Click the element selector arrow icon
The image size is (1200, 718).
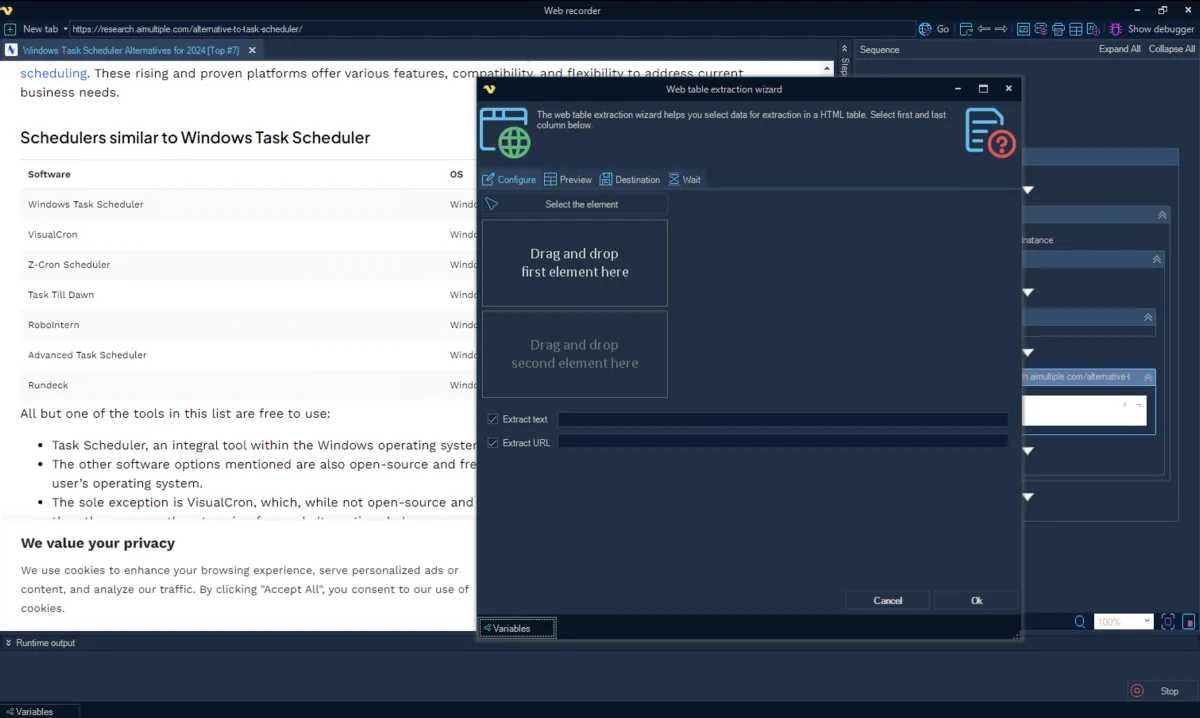[x=491, y=204]
